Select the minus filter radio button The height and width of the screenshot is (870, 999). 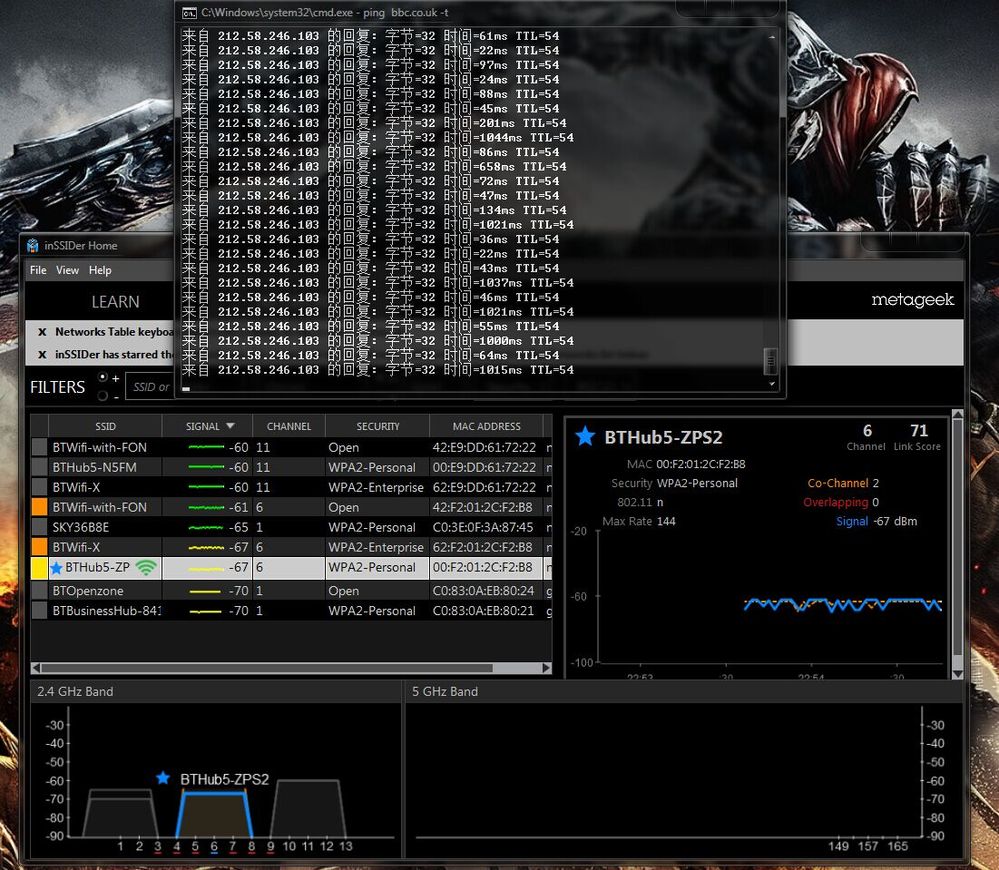tap(103, 396)
